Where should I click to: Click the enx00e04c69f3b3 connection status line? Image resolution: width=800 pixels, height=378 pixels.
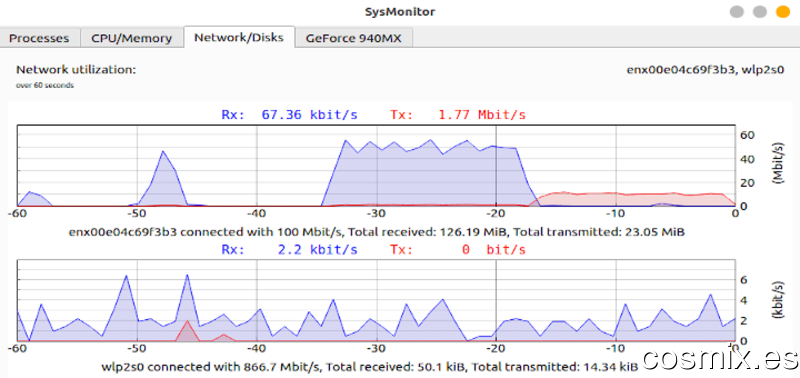pos(377,232)
